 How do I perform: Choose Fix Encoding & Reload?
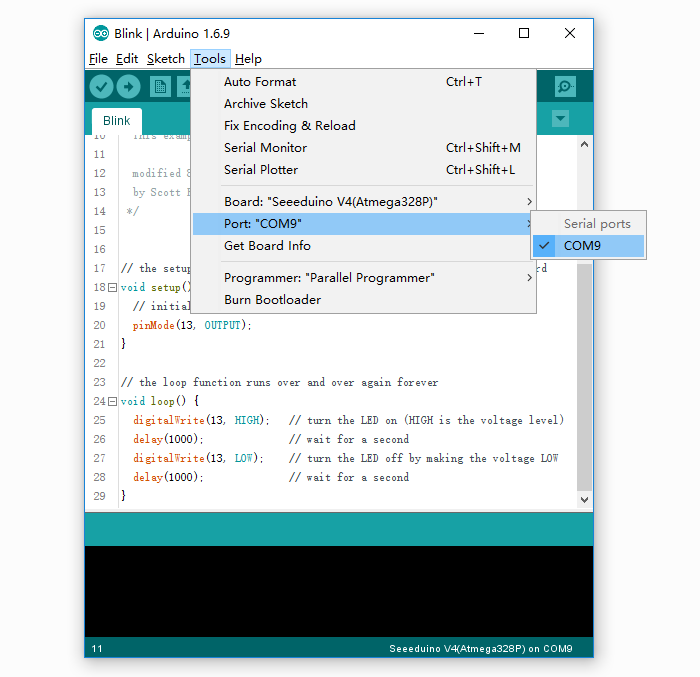pos(363,125)
